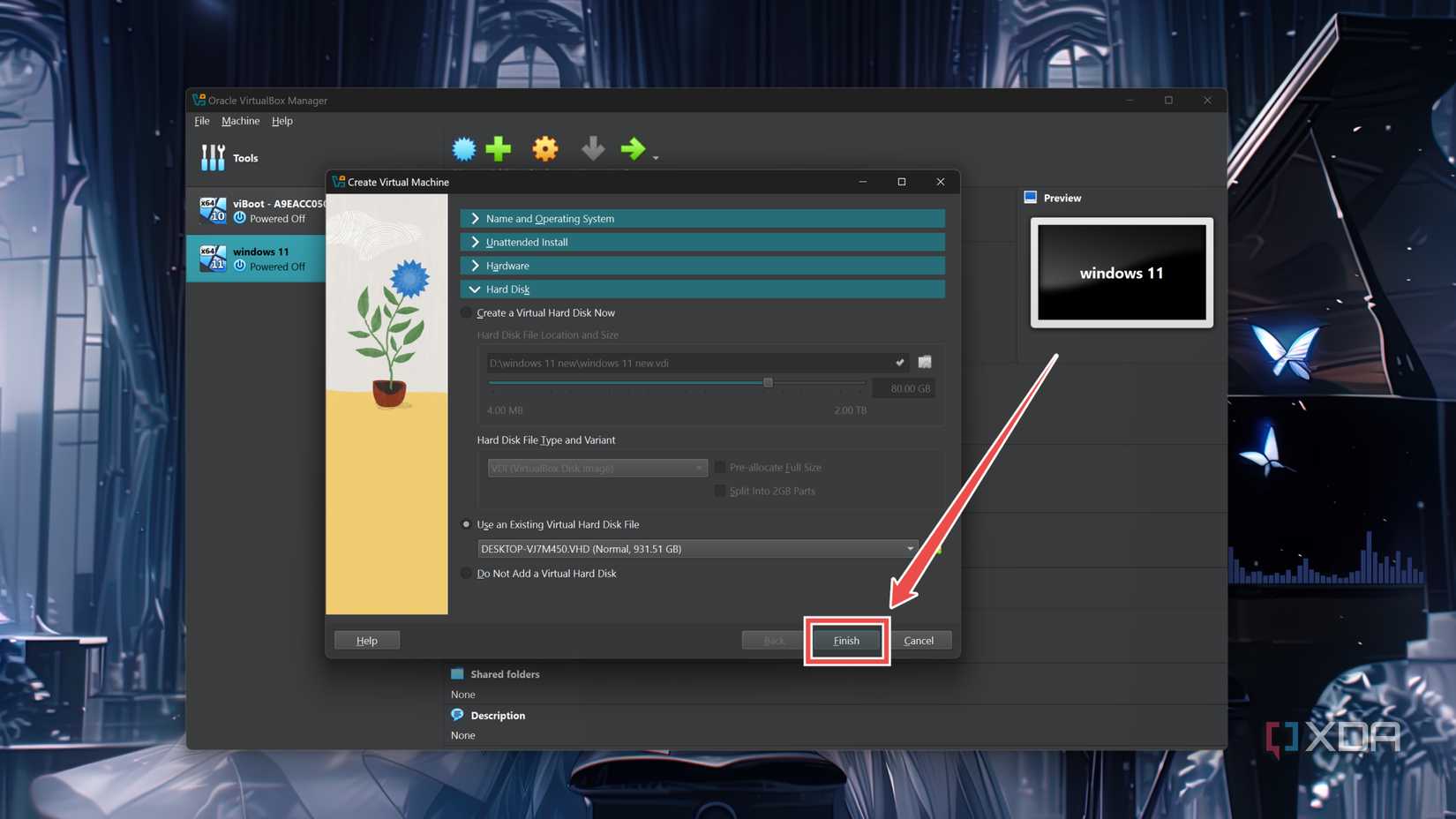Click the blue New machine toolbar icon
This screenshot has height=819, width=1456.
tap(464, 149)
